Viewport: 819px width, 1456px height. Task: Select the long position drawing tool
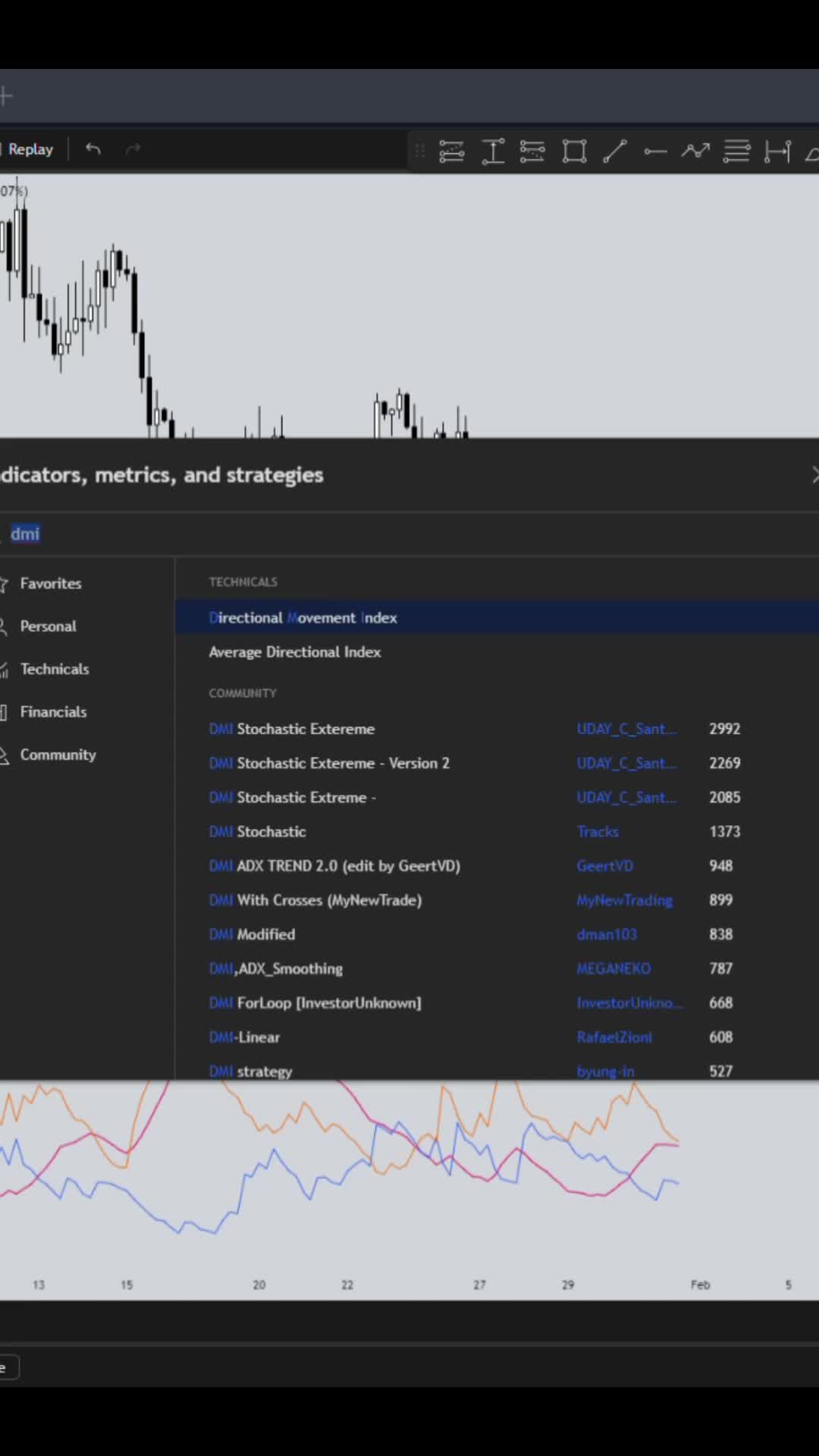pos(452,151)
